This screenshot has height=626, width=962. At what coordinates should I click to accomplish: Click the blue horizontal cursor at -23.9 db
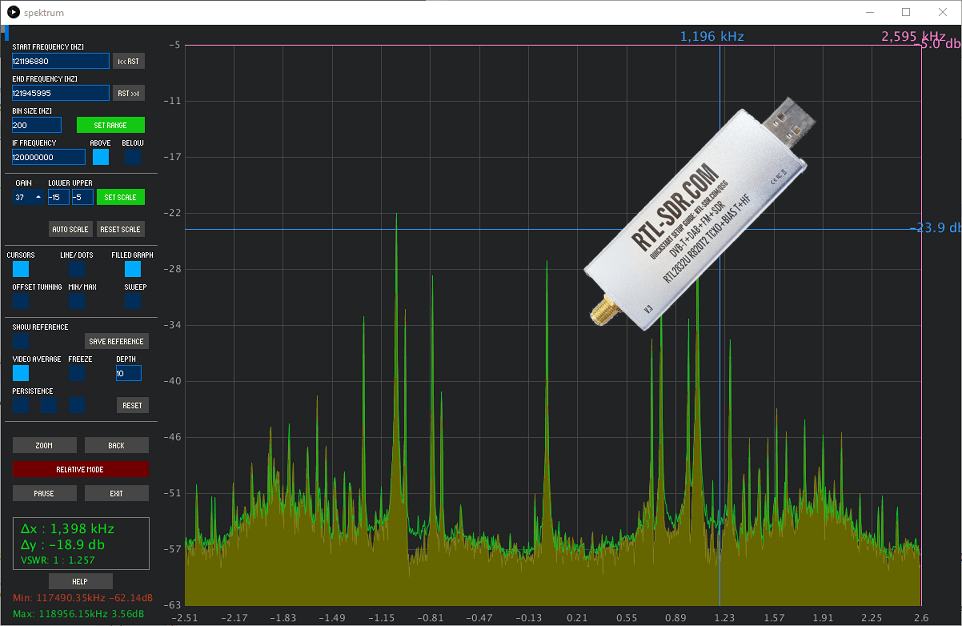[x=552, y=230]
